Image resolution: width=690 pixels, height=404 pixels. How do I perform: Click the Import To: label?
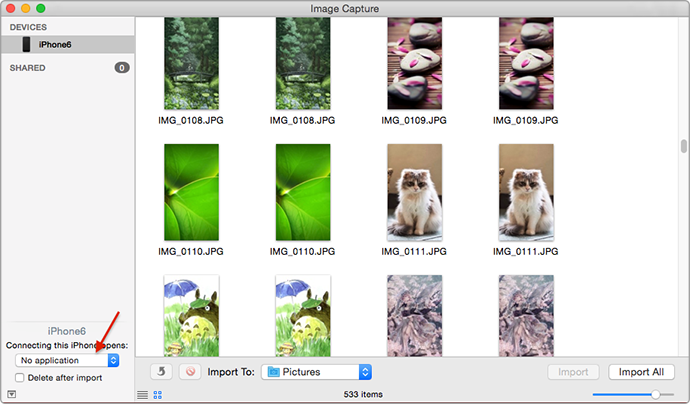coord(231,372)
